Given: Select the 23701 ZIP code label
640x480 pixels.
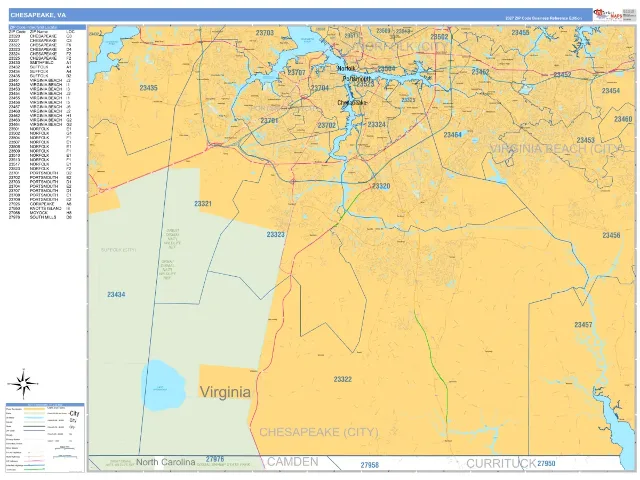Looking at the screenshot, I should pos(269,121).
